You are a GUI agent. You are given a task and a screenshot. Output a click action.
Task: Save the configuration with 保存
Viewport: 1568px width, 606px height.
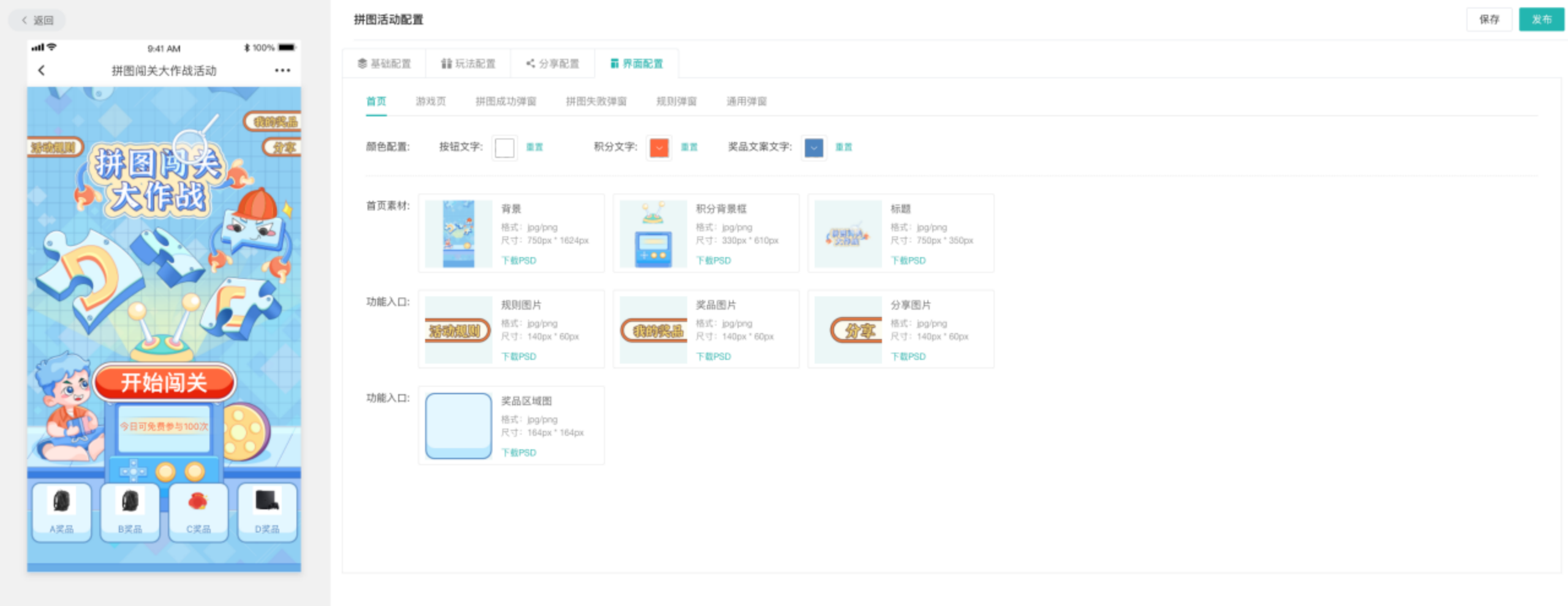[x=1489, y=20]
